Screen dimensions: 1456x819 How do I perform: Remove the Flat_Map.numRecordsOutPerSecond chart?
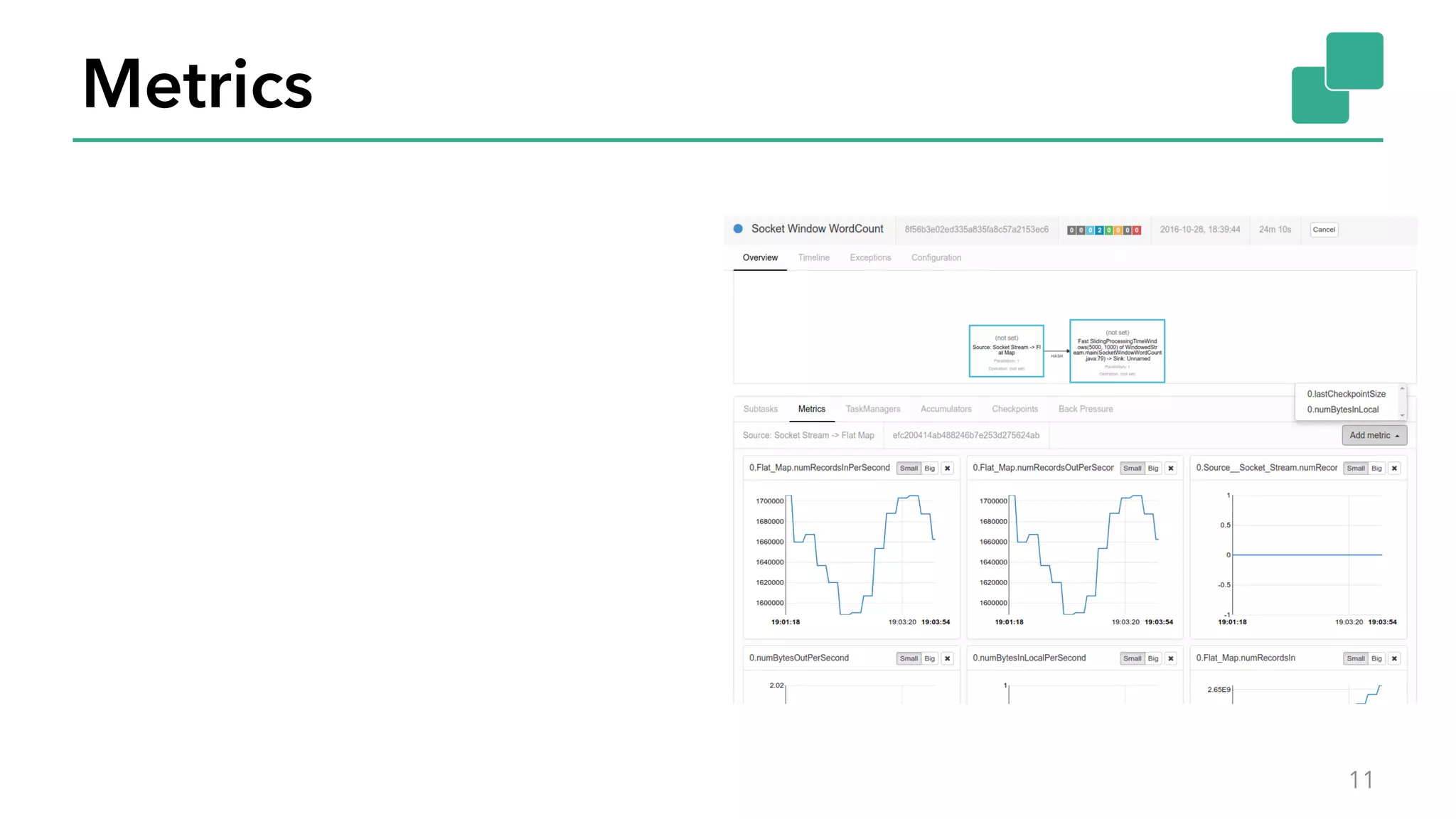coord(1170,469)
